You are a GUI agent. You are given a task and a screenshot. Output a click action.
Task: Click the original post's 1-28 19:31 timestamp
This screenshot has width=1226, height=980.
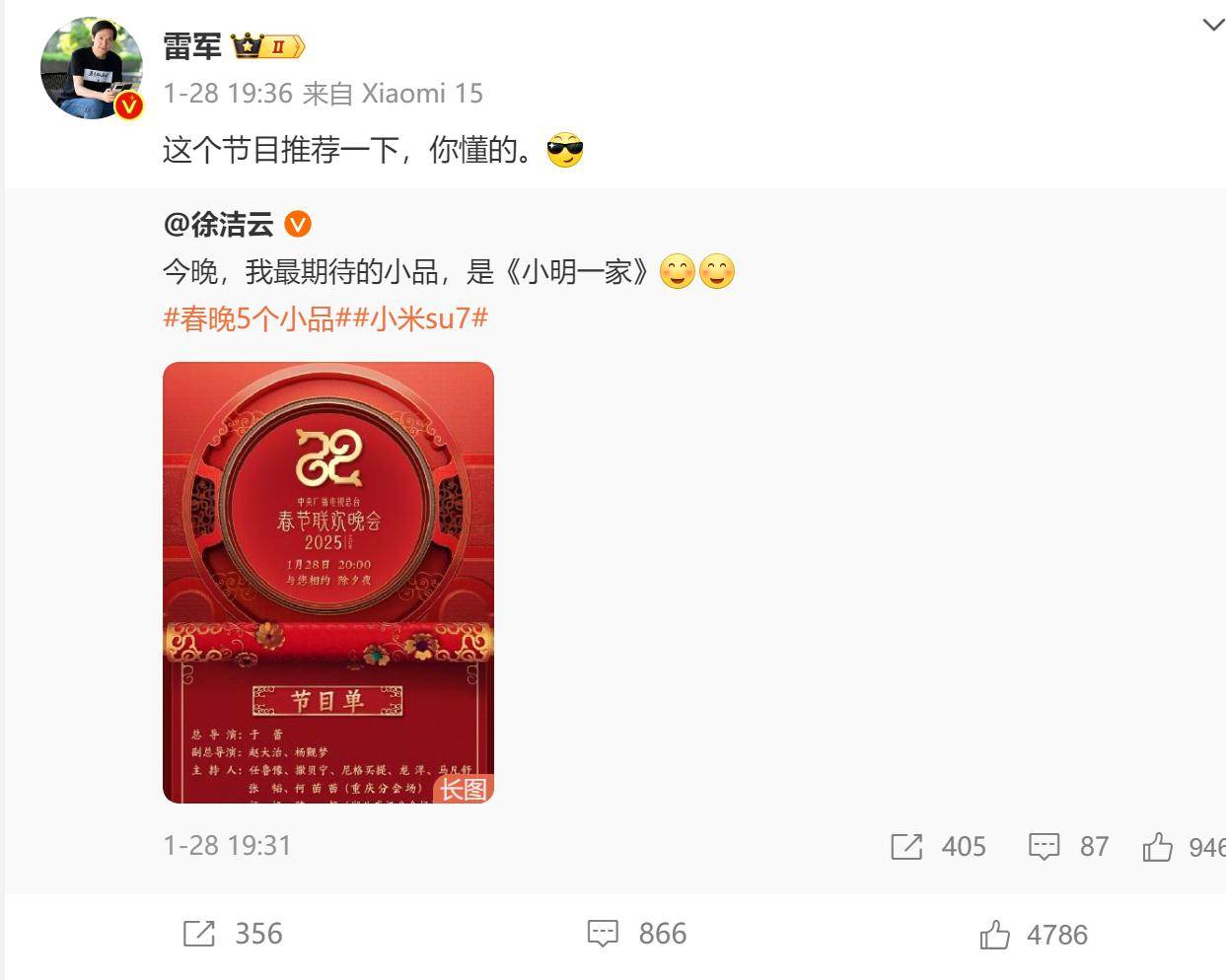[227, 846]
